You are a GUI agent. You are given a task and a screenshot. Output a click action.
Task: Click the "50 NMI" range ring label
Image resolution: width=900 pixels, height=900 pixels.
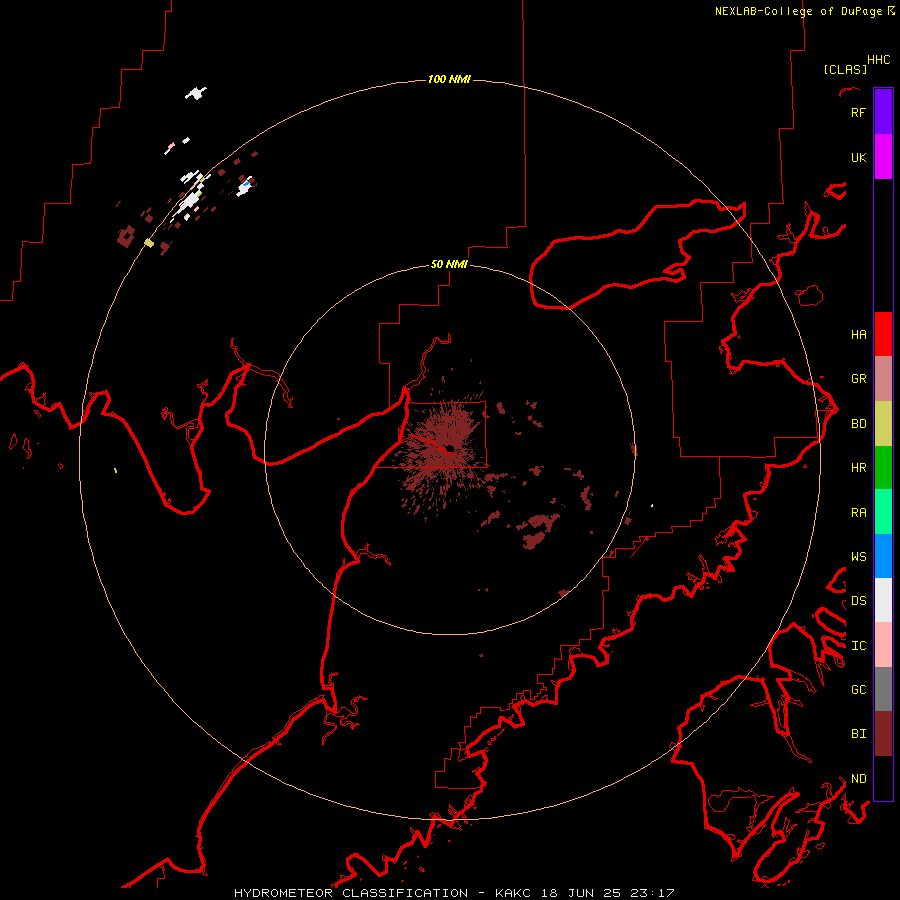449,264
